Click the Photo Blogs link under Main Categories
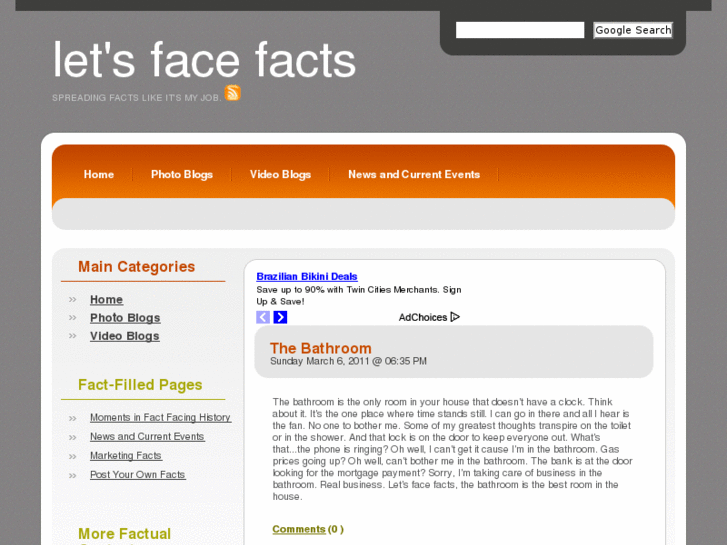This screenshot has width=727, height=545. pos(125,318)
